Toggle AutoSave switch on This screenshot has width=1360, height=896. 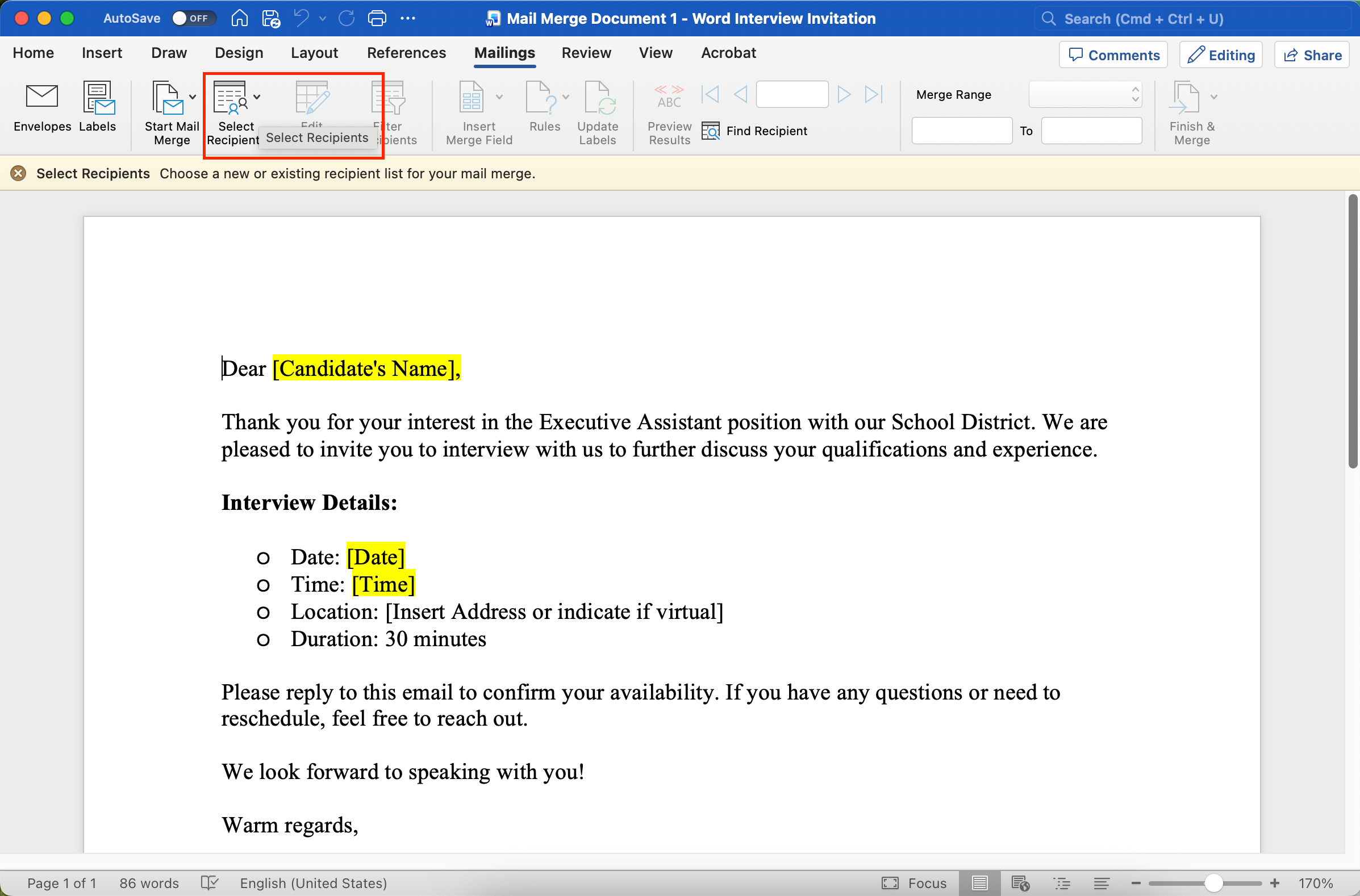click(193, 18)
